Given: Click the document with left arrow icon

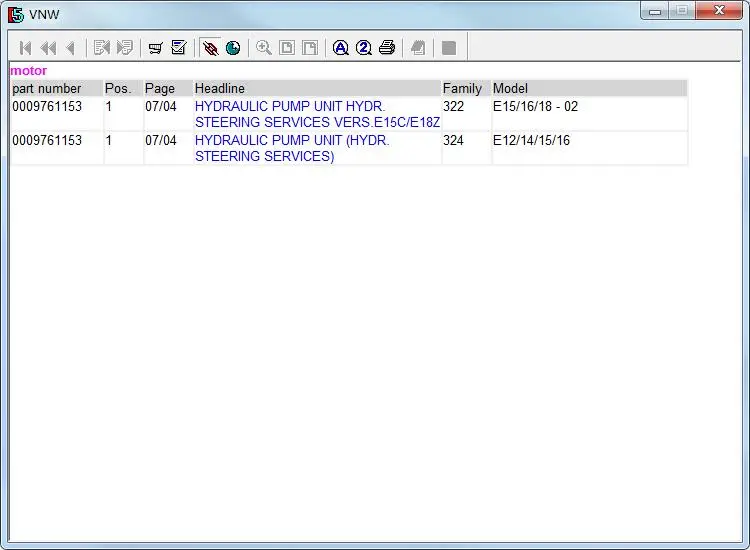Looking at the screenshot, I should [102, 48].
